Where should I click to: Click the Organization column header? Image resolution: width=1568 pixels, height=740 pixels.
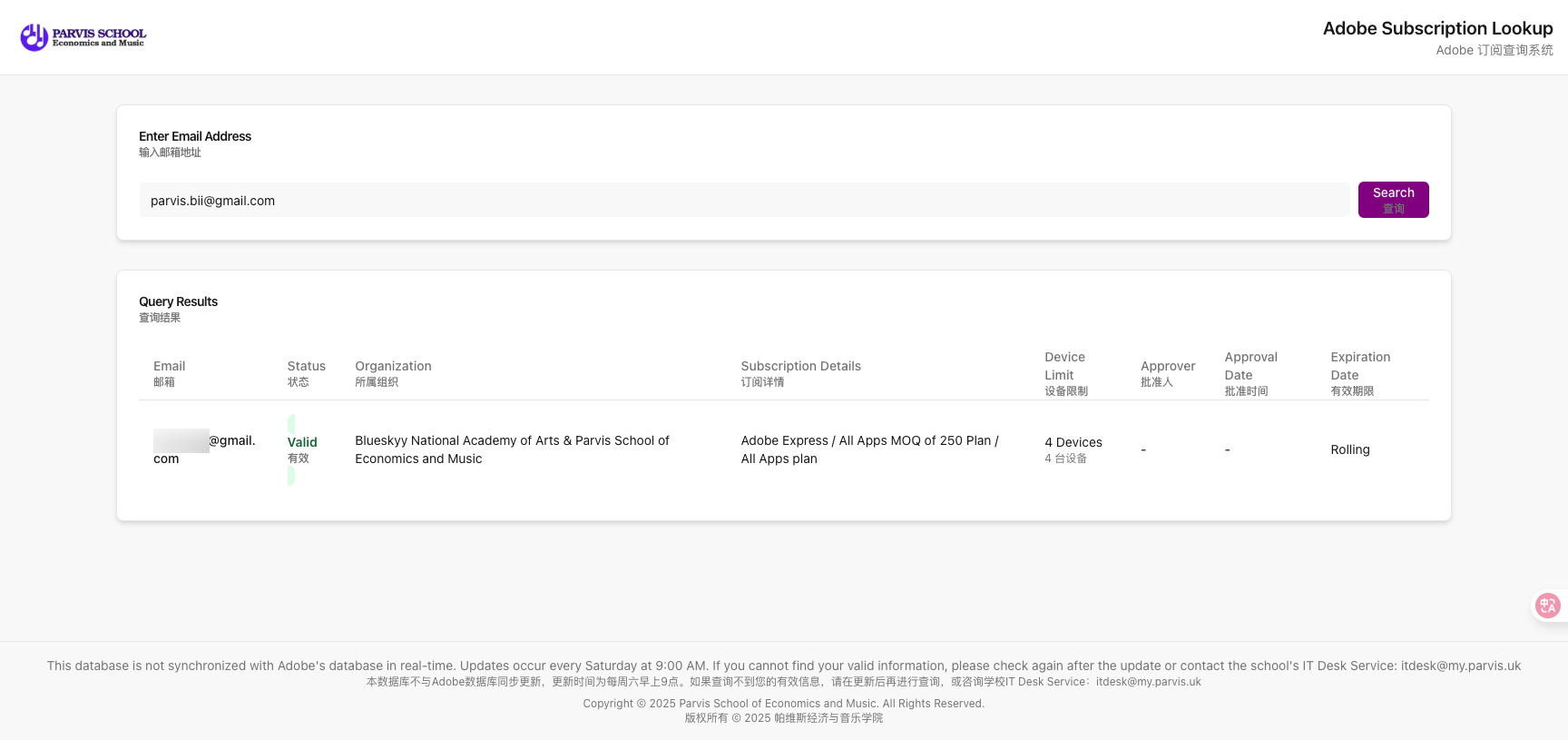pos(393,373)
